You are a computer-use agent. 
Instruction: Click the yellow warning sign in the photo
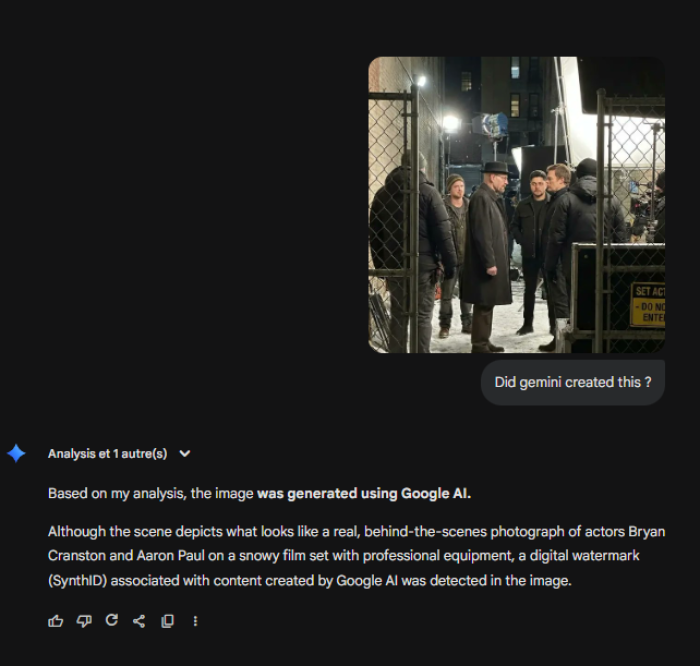click(x=647, y=304)
